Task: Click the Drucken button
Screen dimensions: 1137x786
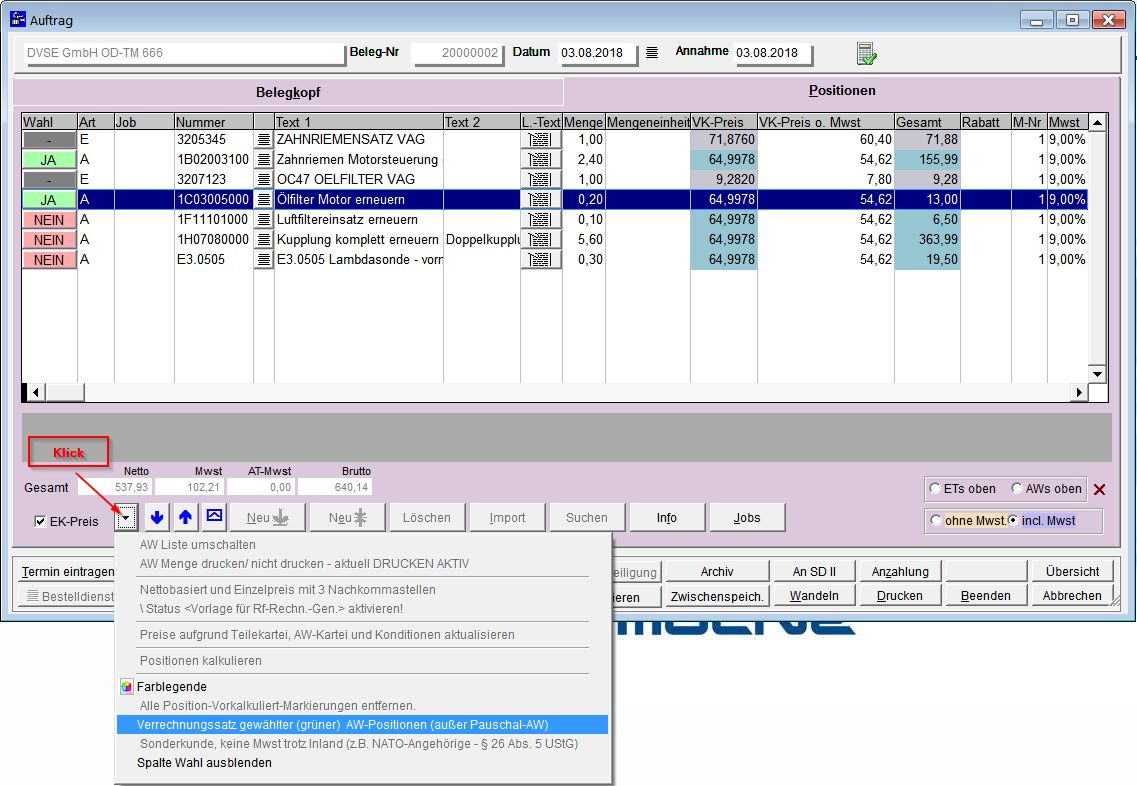Action: [899, 595]
